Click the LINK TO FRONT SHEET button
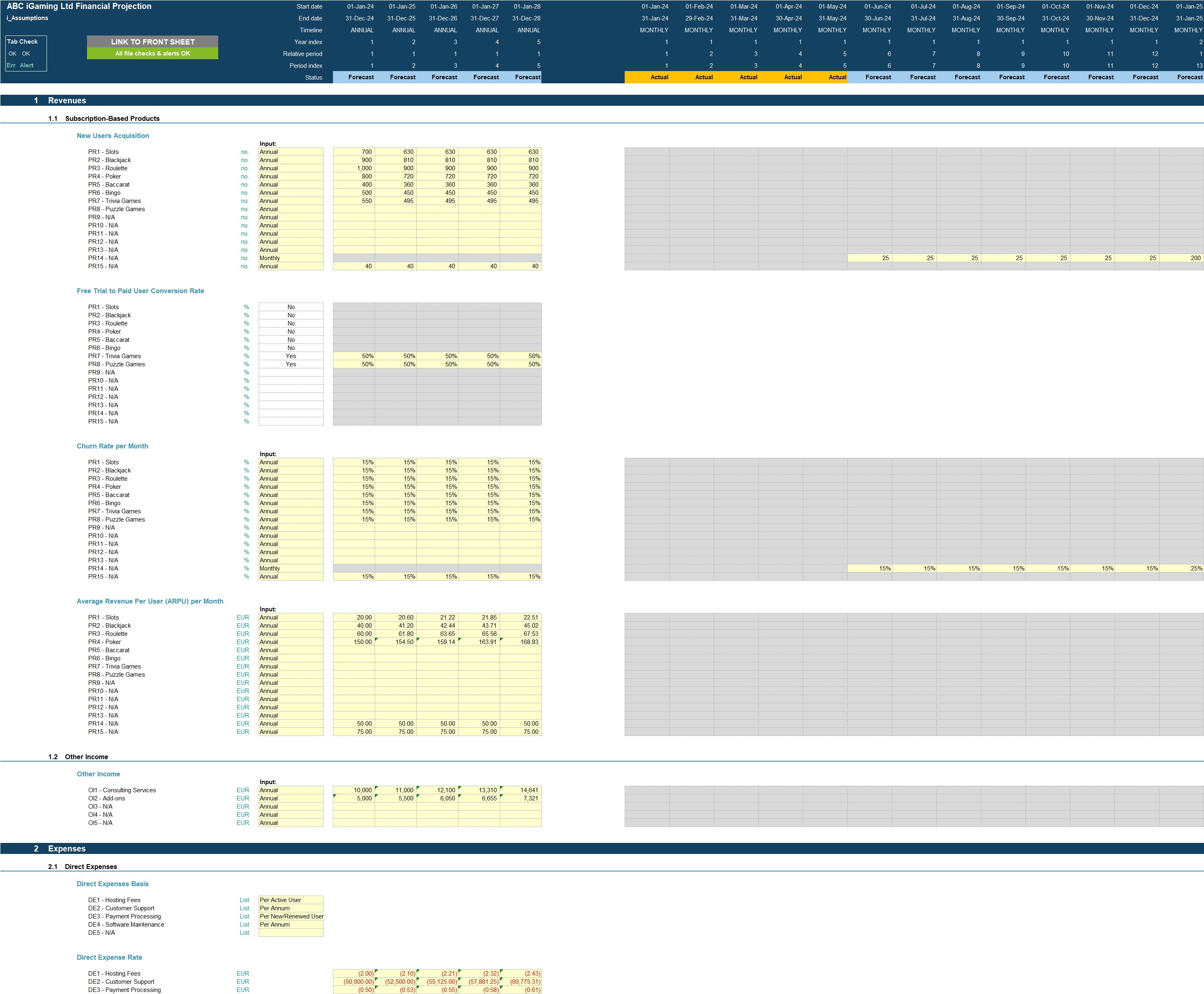The width and height of the screenshot is (1204, 994). [x=152, y=42]
